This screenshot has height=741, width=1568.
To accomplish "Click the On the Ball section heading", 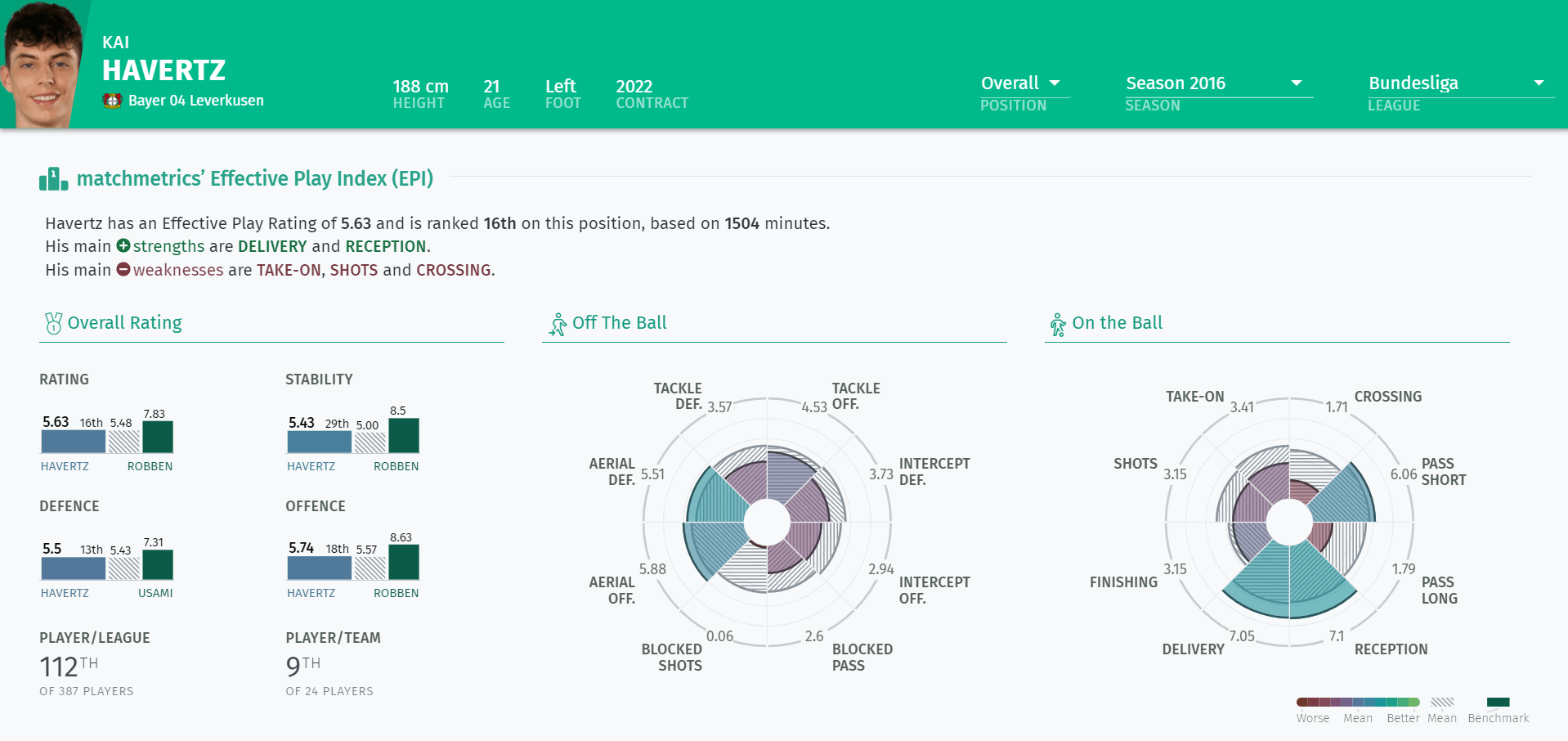I will click(1117, 322).
